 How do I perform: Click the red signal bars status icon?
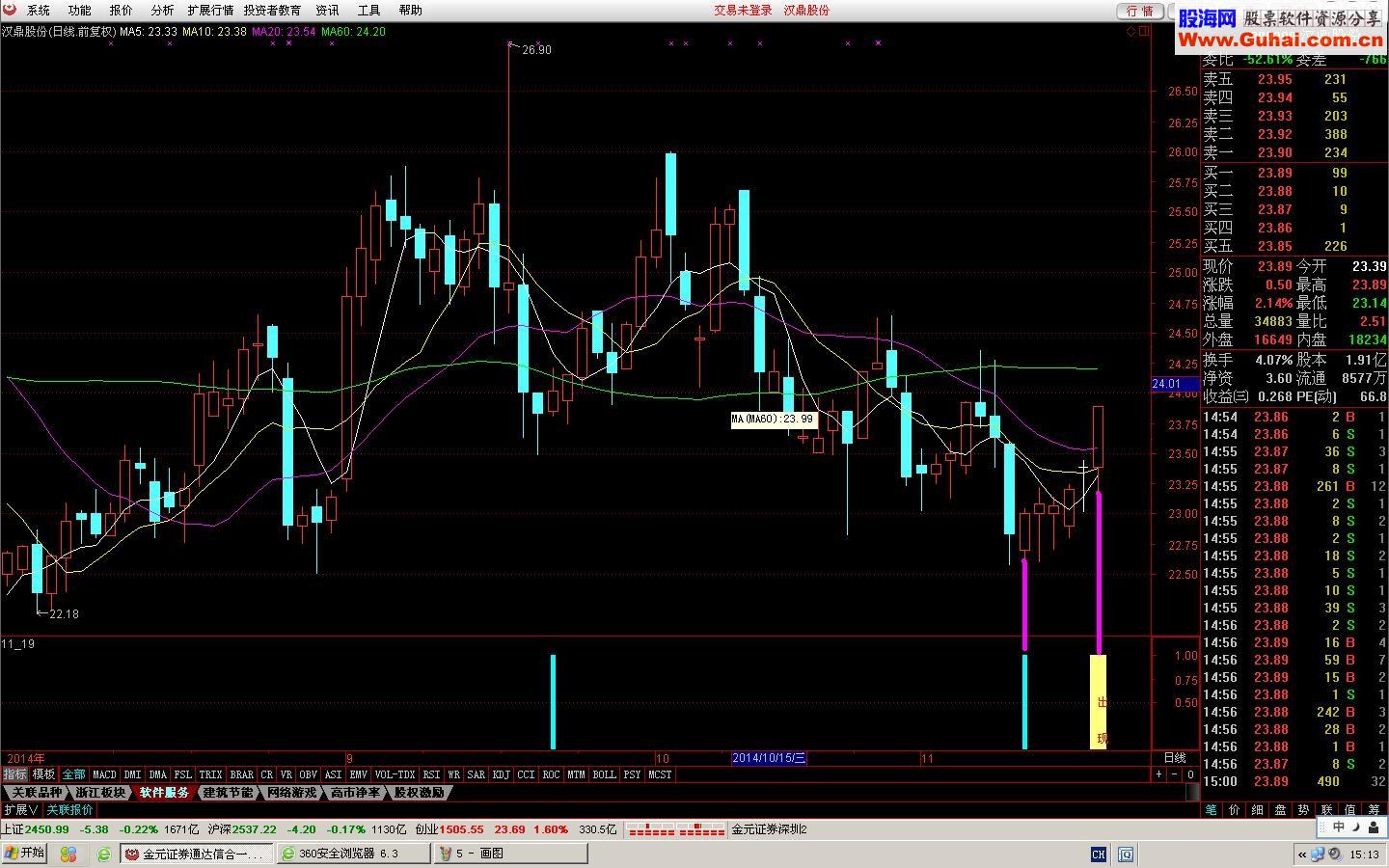676,828
